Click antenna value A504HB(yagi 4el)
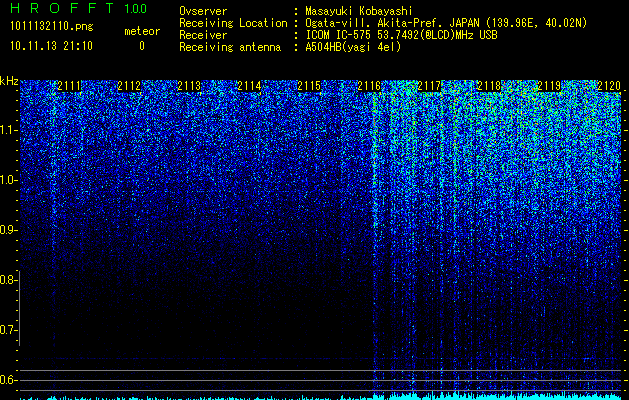 [353, 47]
